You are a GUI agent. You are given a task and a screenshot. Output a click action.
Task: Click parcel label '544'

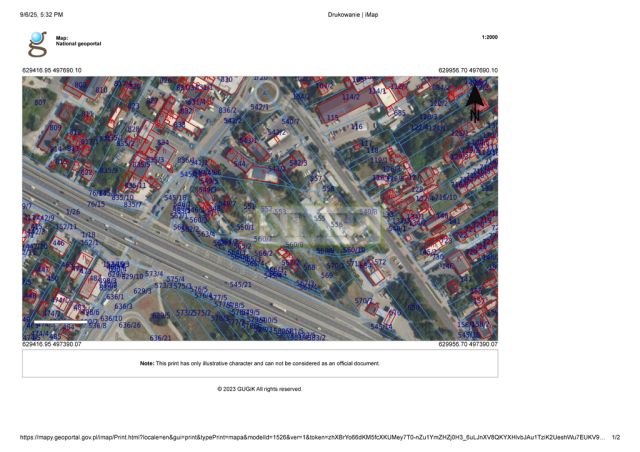(240, 164)
